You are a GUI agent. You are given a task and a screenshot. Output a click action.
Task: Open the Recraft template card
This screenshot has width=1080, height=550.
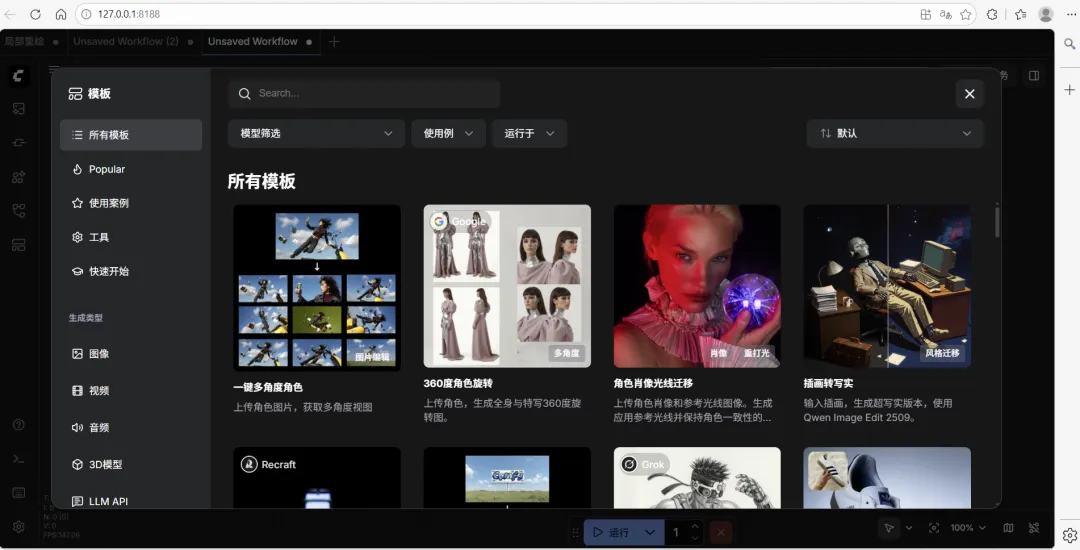click(x=317, y=478)
